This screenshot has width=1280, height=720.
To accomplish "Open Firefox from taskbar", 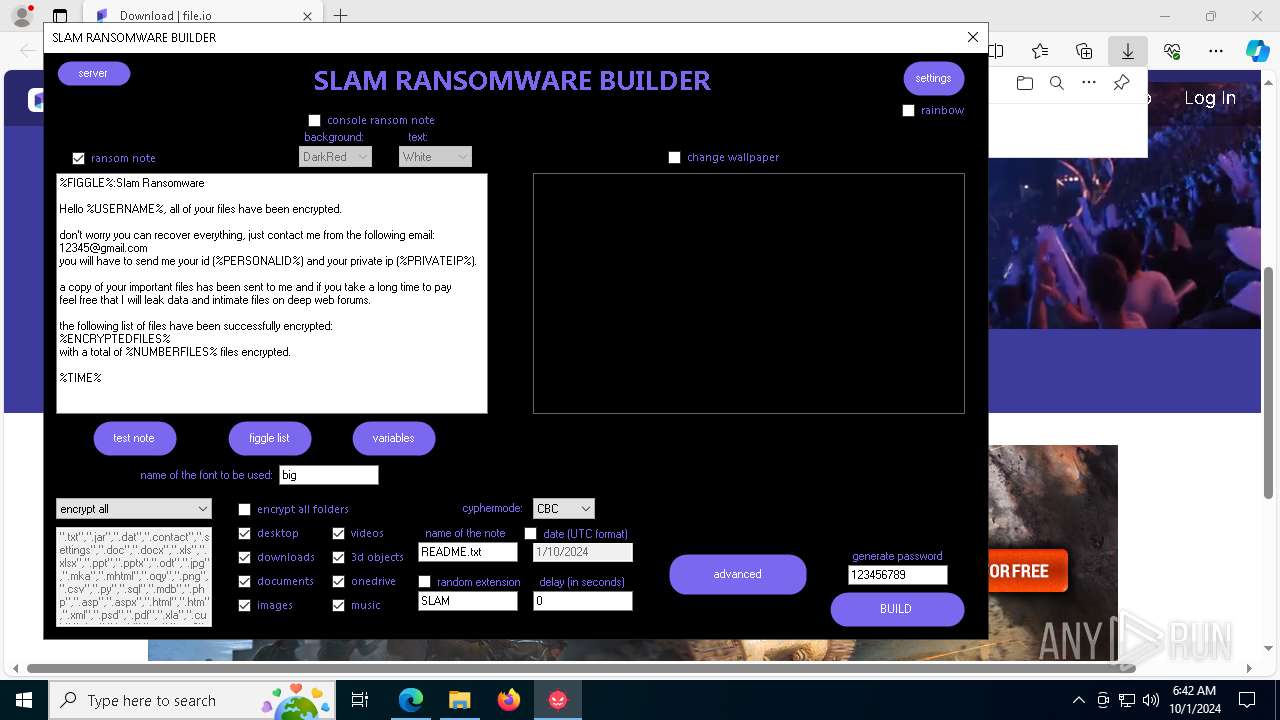I will pyautogui.click(x=509, y=700).
